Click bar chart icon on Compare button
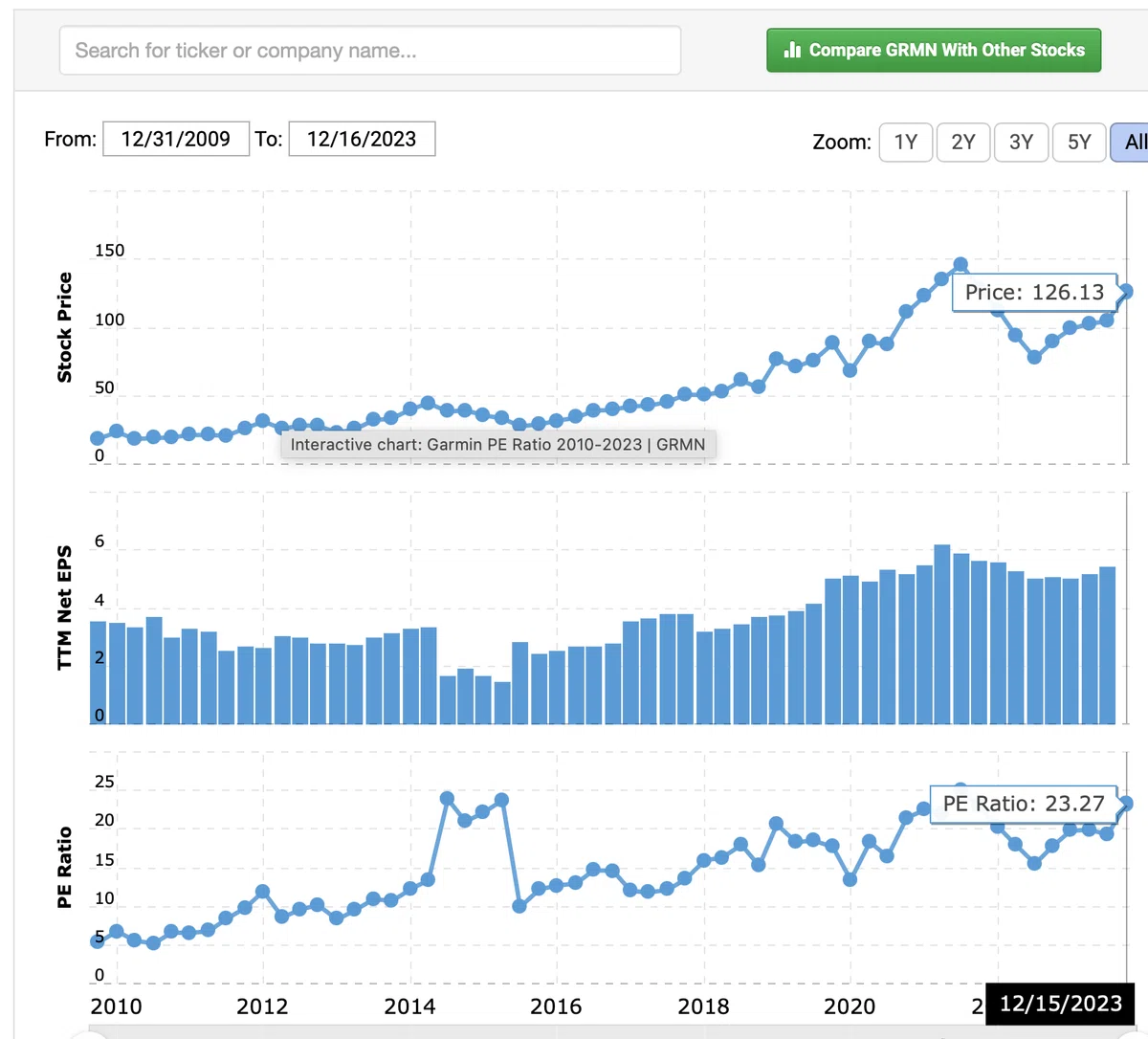This screenshot has width=1148, height=1039. coord(792,50)
